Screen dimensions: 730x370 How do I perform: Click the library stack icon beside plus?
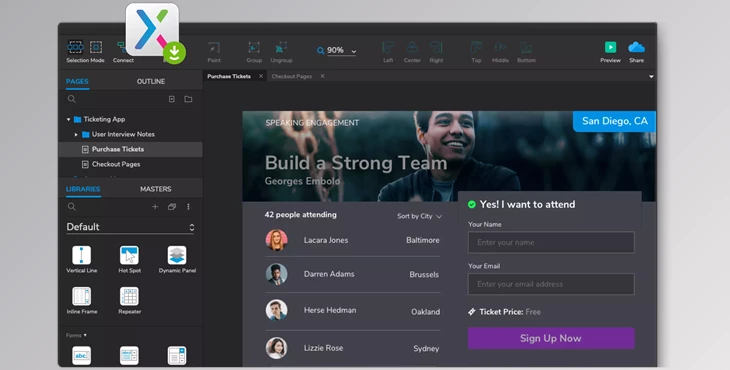click(172, 207)
